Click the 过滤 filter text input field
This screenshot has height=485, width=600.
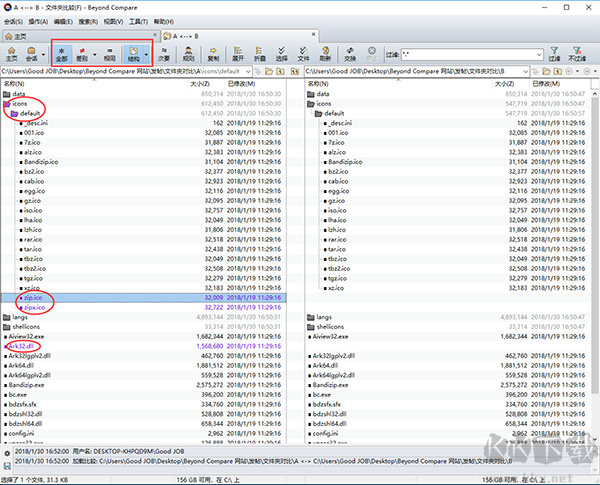pyautogui.click(x=469, y=54)
